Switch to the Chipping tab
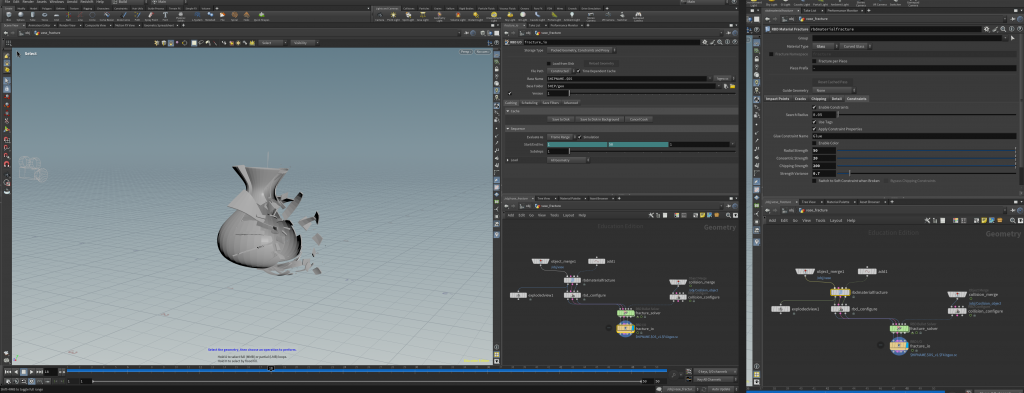1024x393 pixels. click(818, 99)
